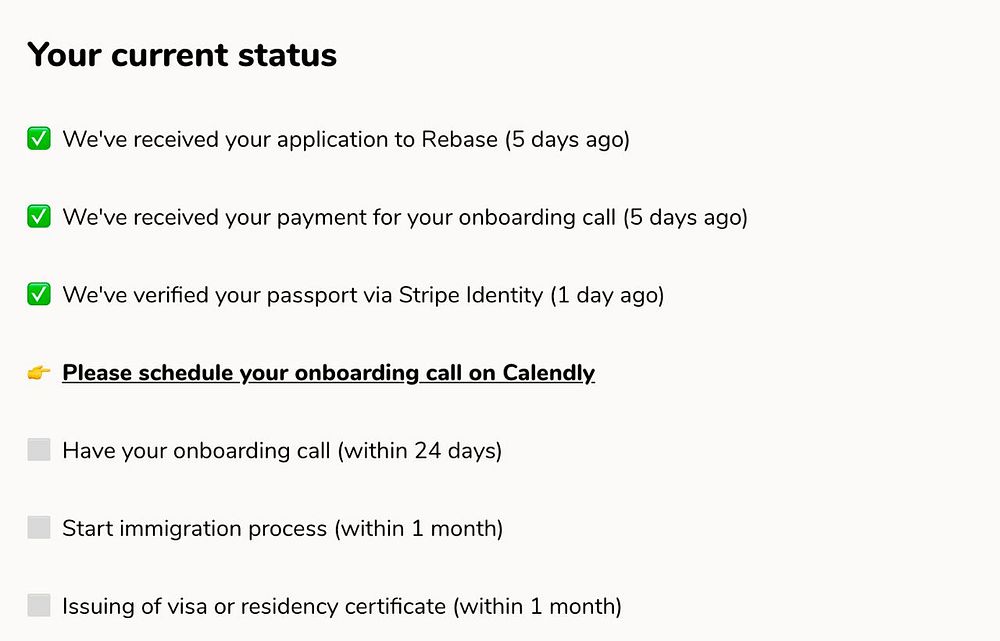Viewport: 1000px width, 641px height.
Task: Click the visa or residency certificate text
Action: point(254,606)
